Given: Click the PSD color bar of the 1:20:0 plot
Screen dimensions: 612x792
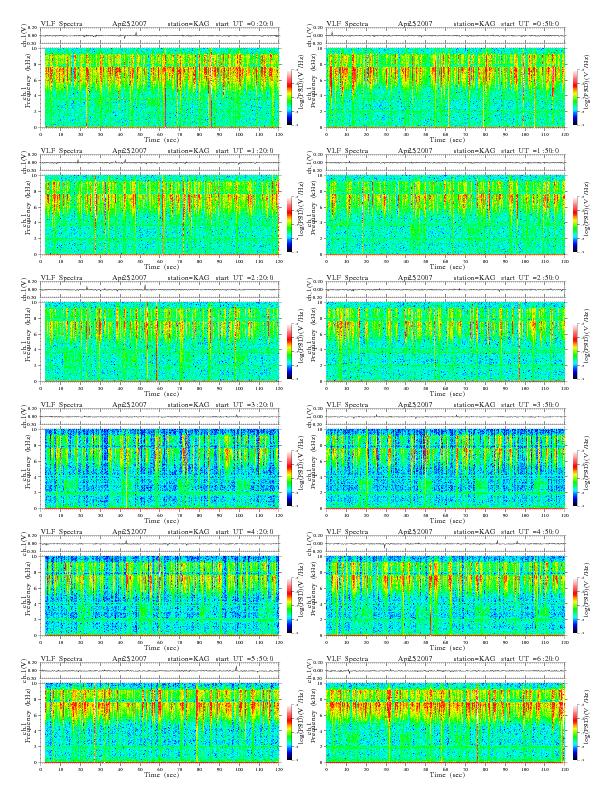Looking at the screenshot, I should coord(289,224).
